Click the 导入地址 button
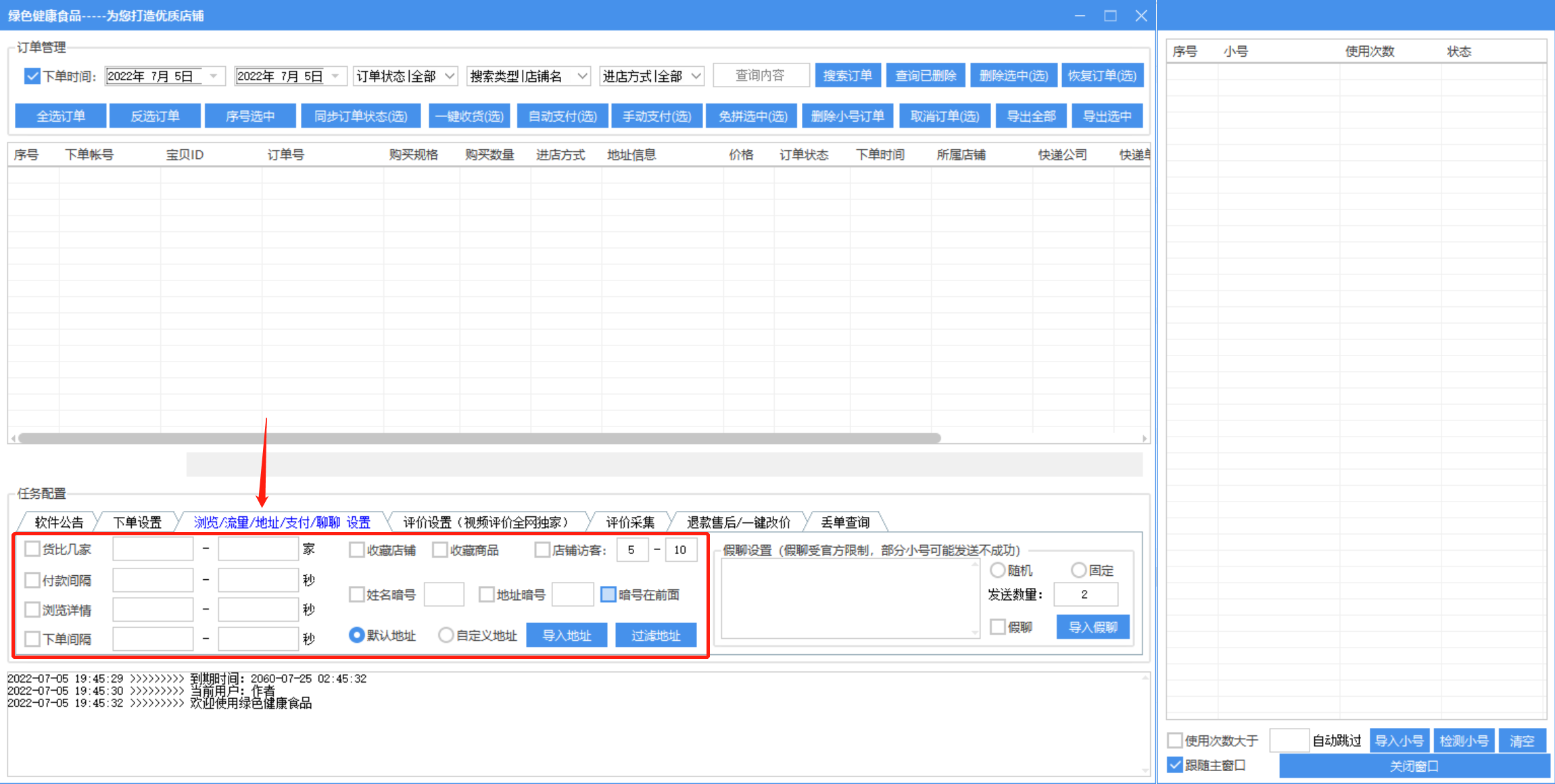1555x784 pixels. click(x=567, y=635)
